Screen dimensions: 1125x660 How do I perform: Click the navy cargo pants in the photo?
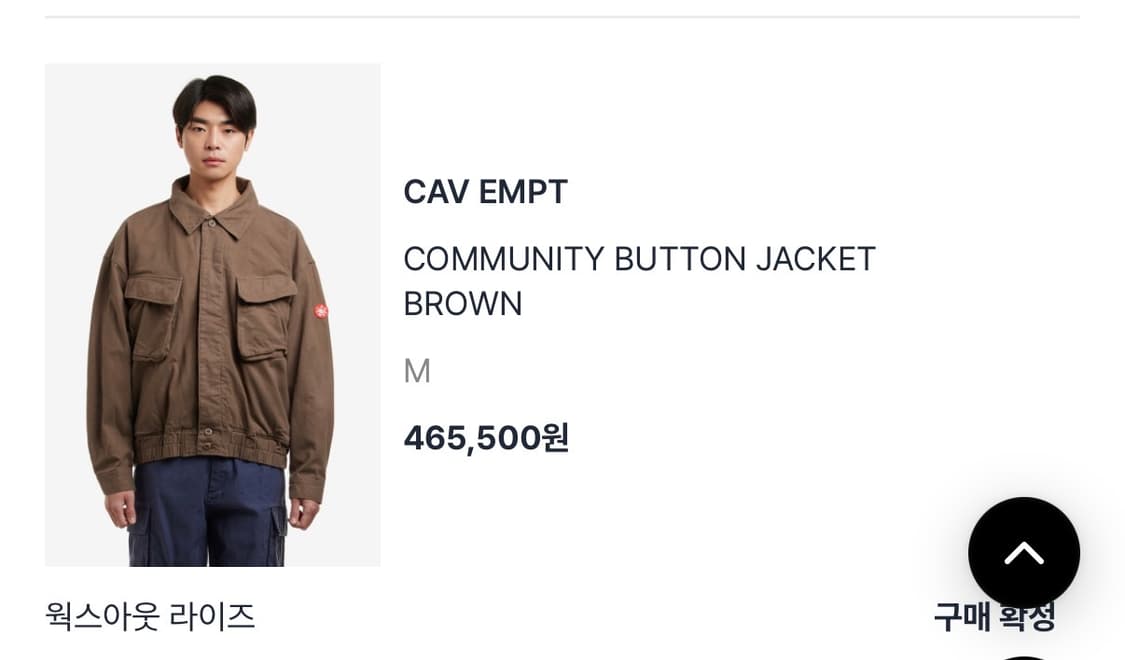point(208,511)
